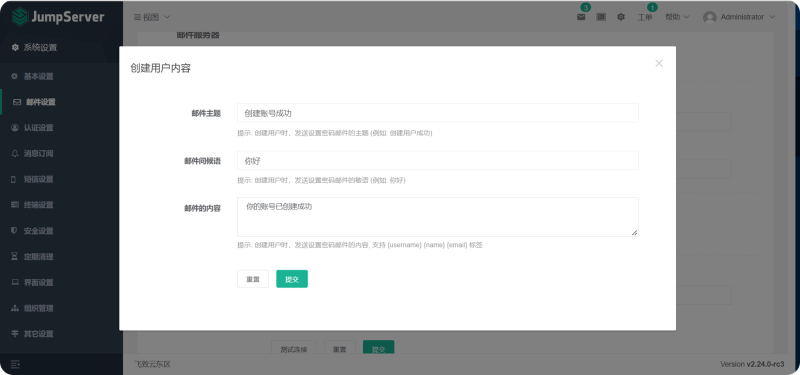The image size is (800, 375).
Task: Click the 飞致云东区 footer text
Action: pos(152,364)
